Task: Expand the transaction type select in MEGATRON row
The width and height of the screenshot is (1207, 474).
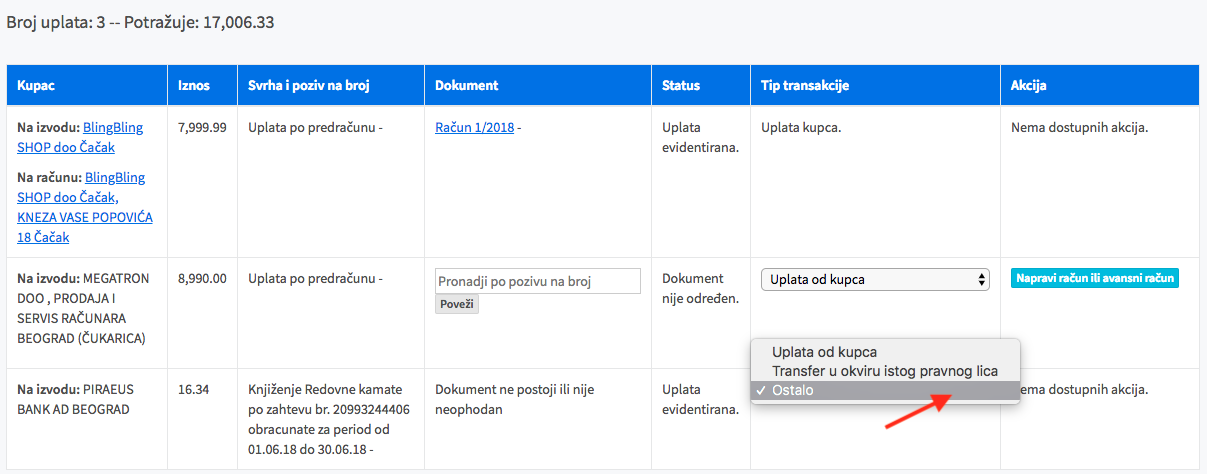Action: [x=875, y=280]
